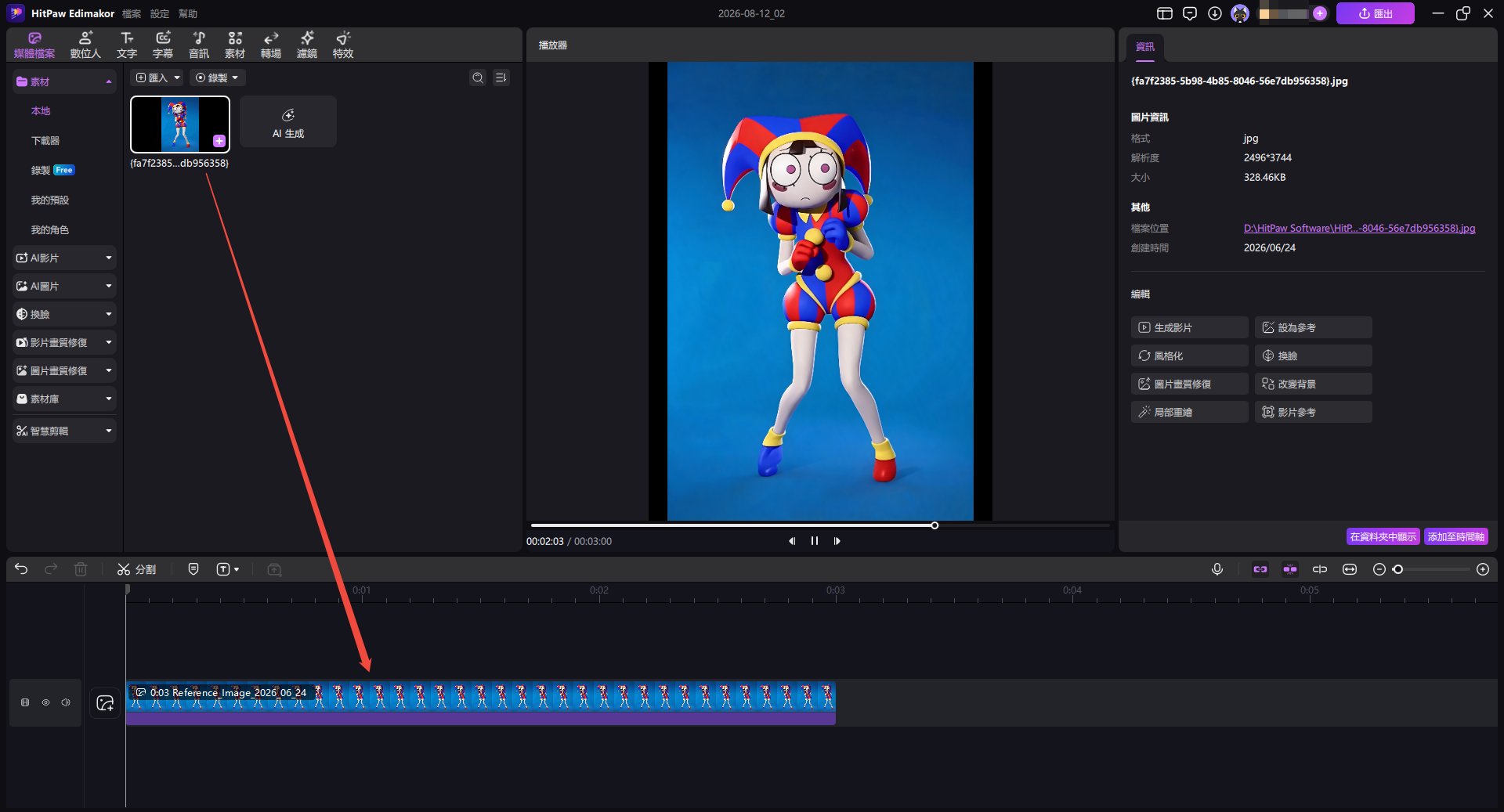Viewport: 1504px width, 812px height.
Task: Open the 數位人 digital human panel
Action: point(85,45)
